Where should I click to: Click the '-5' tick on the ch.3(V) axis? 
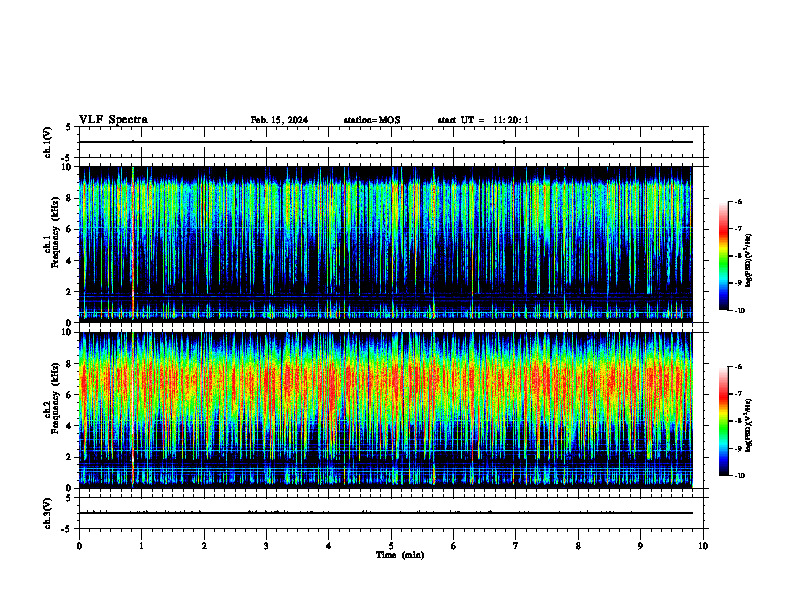[x=66, y=529]
